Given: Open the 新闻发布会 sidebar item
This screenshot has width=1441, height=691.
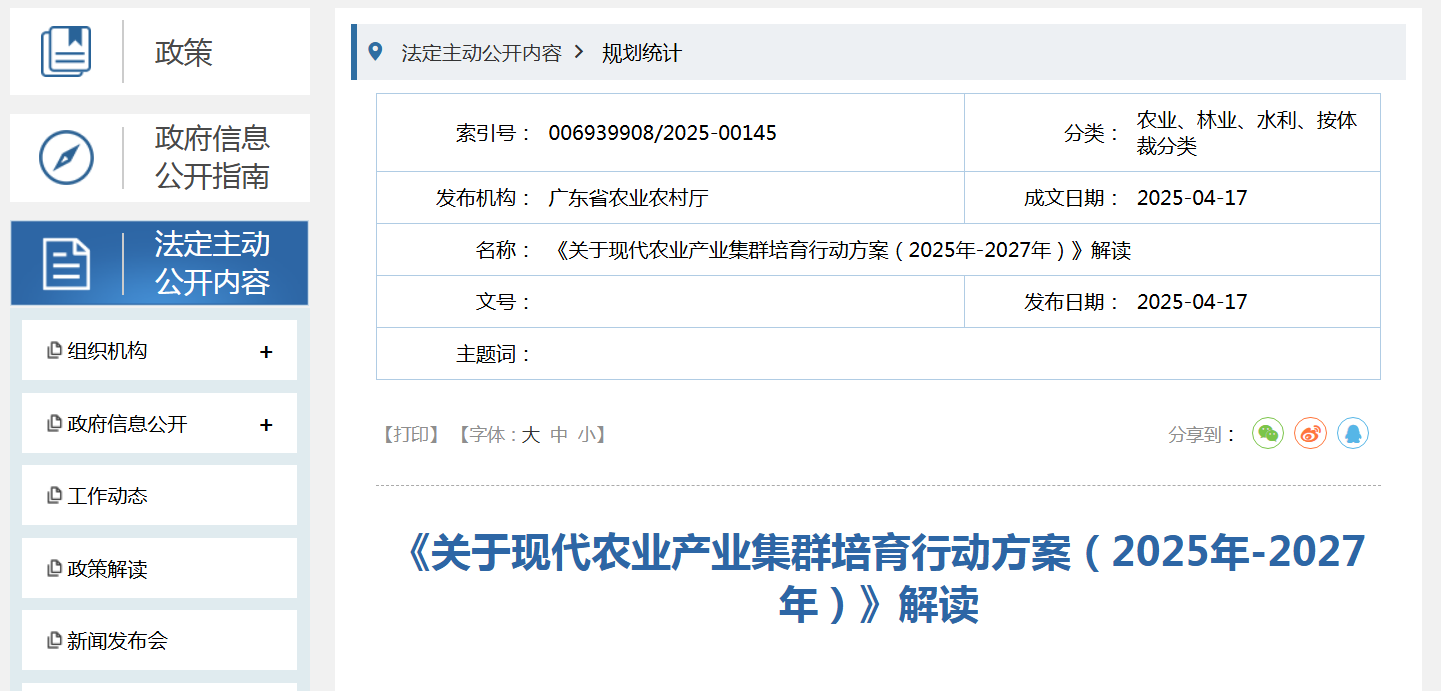Looking at the screenshot, I should point(117,641).
